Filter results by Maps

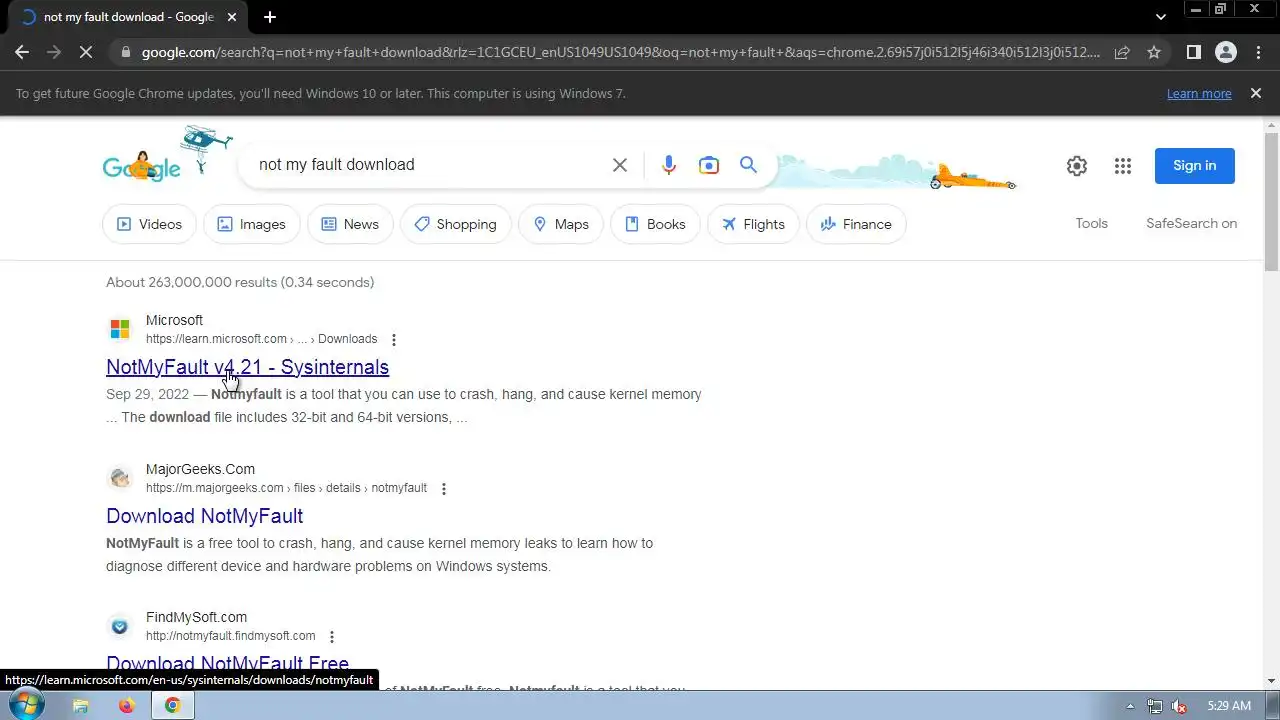560,224
